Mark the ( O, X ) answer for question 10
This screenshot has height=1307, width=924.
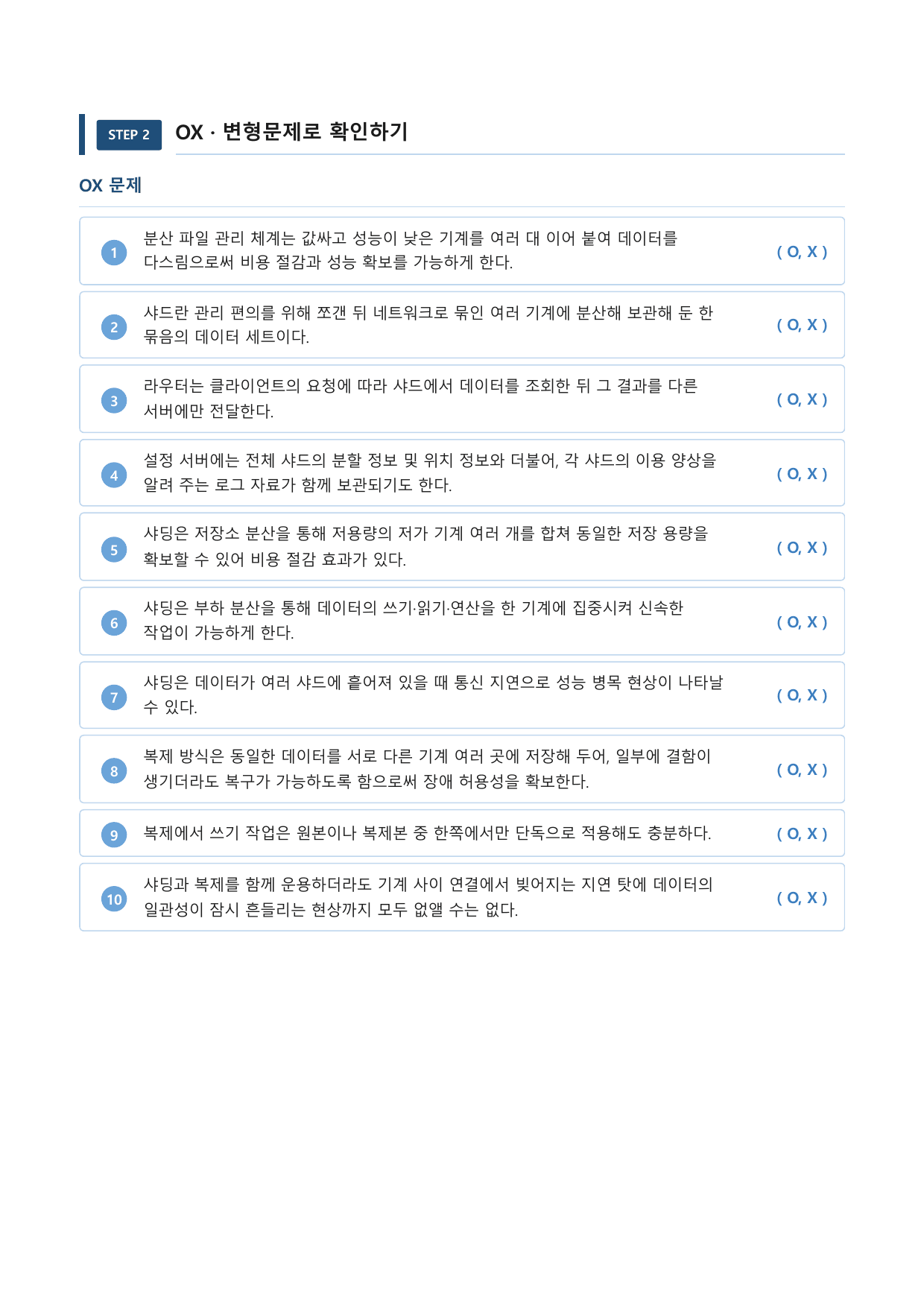pyautogui.click(x=802, y=898)
